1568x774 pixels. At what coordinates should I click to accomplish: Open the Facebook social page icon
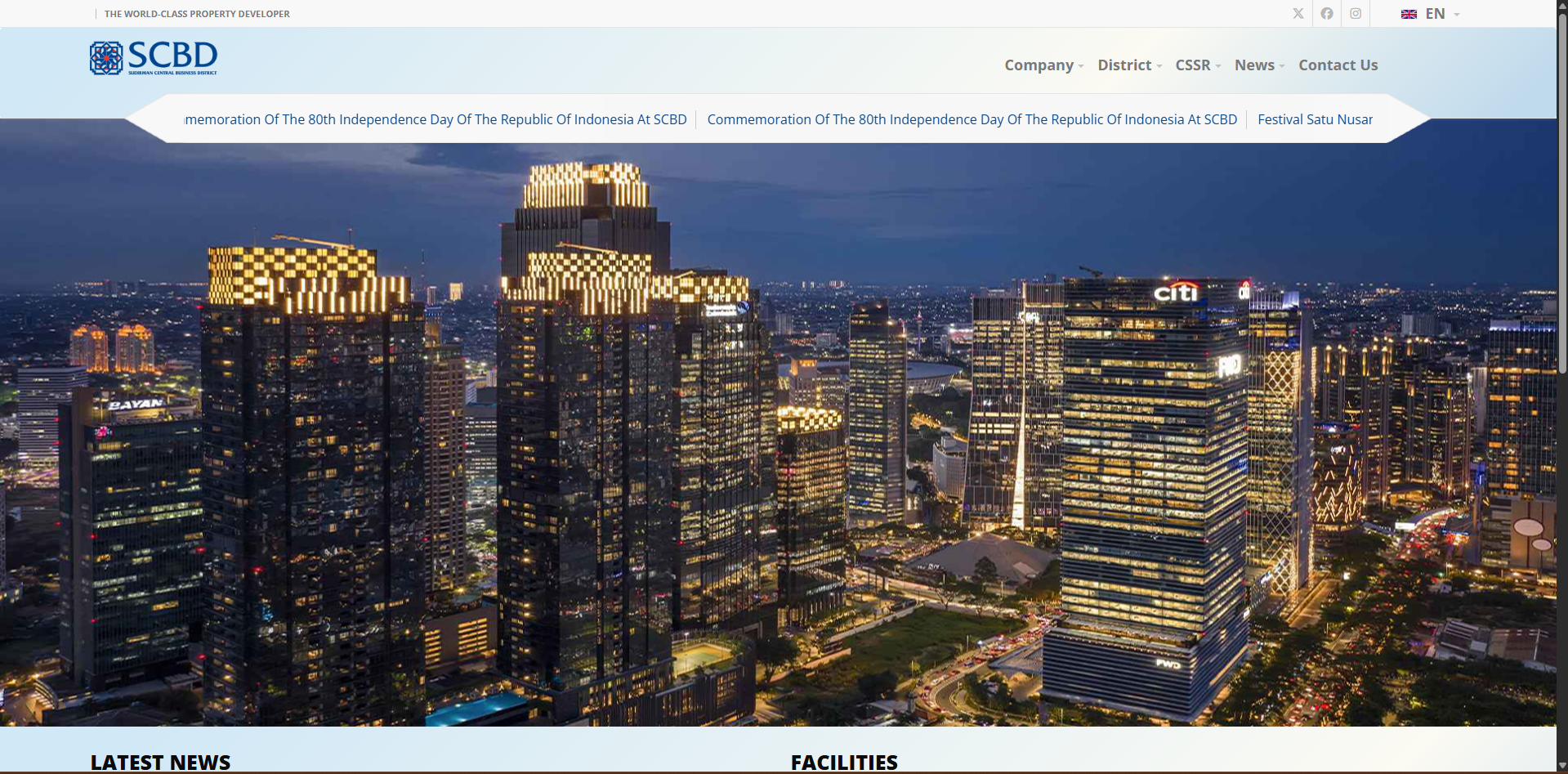(x=1327, y=14)
